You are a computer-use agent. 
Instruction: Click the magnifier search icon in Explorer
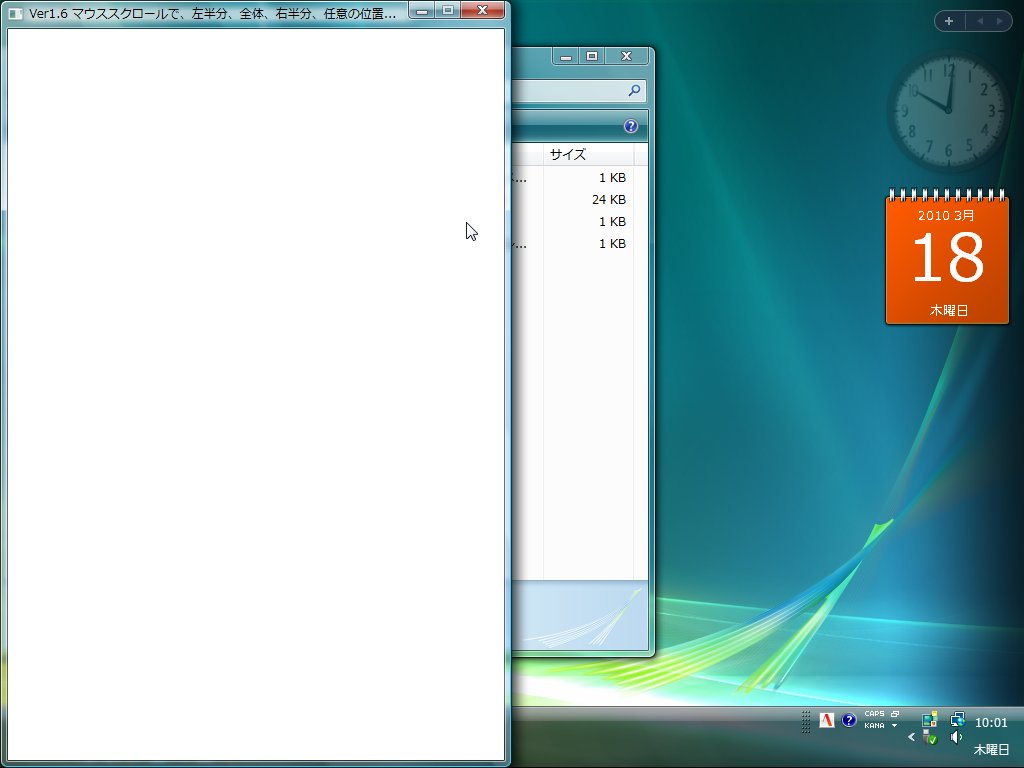633,91
